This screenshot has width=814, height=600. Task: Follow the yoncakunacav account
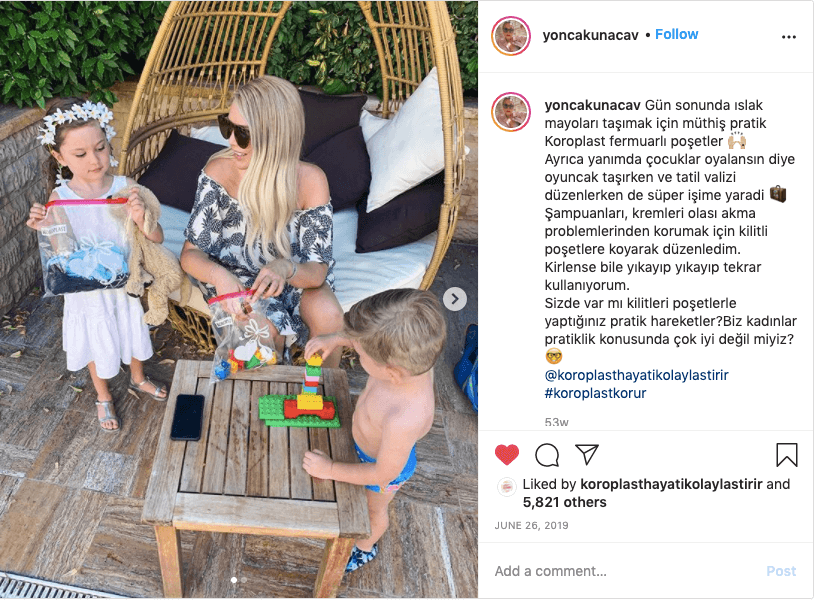click(x=676, y=34)
